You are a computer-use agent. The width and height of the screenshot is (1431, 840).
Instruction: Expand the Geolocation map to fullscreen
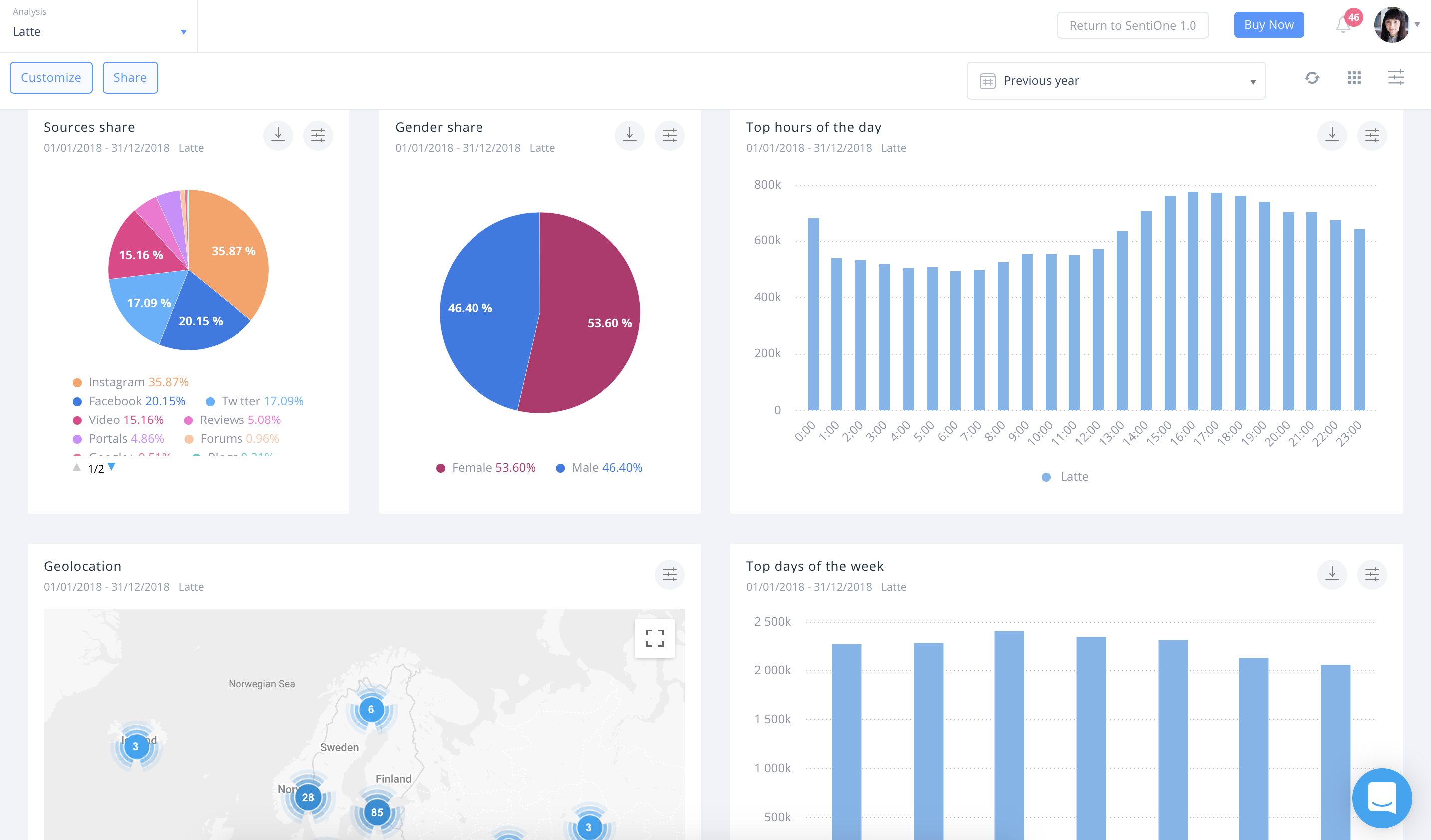pos(654,638)
